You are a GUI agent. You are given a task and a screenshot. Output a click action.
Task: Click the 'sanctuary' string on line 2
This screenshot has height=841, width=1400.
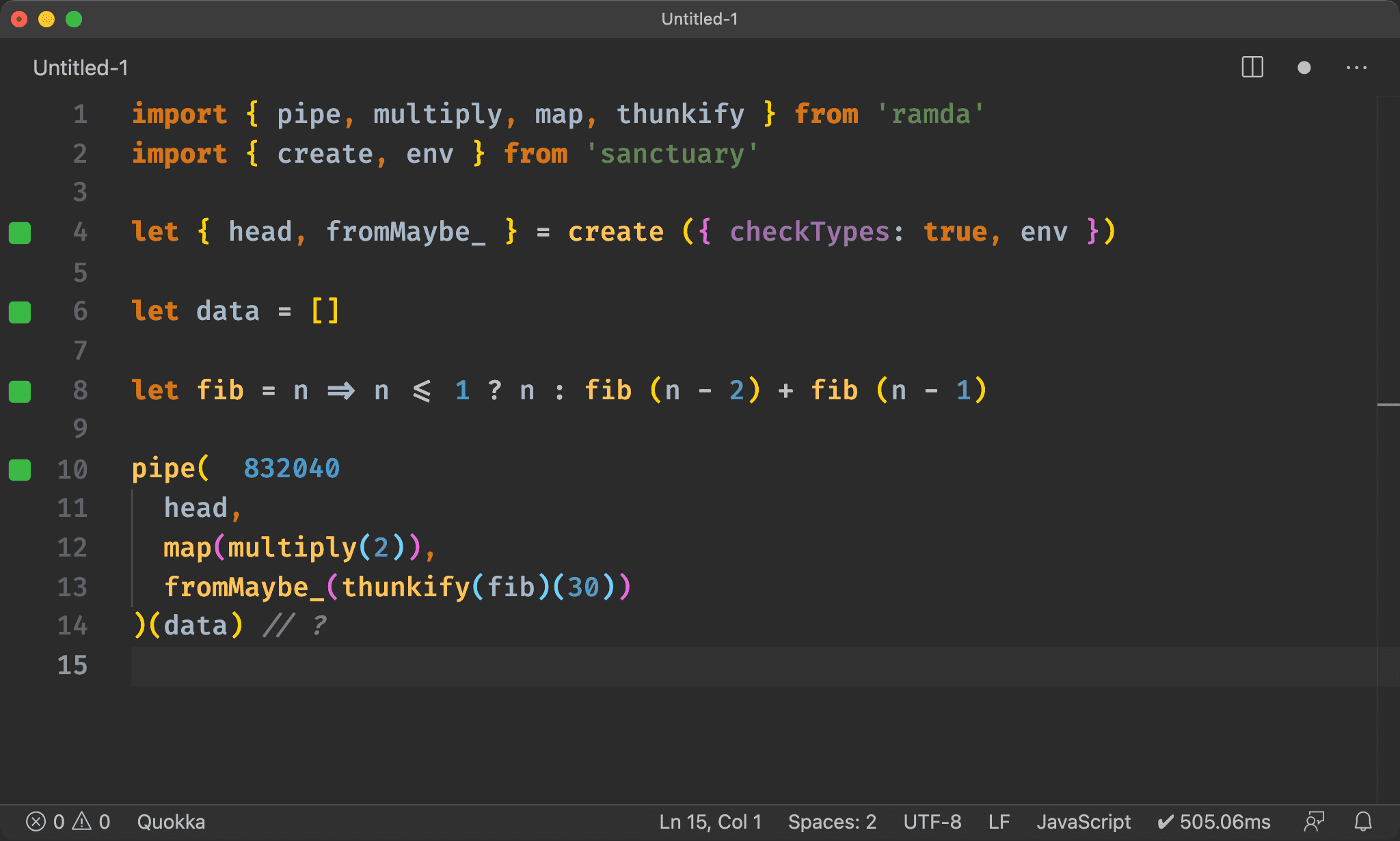point(672,154)
